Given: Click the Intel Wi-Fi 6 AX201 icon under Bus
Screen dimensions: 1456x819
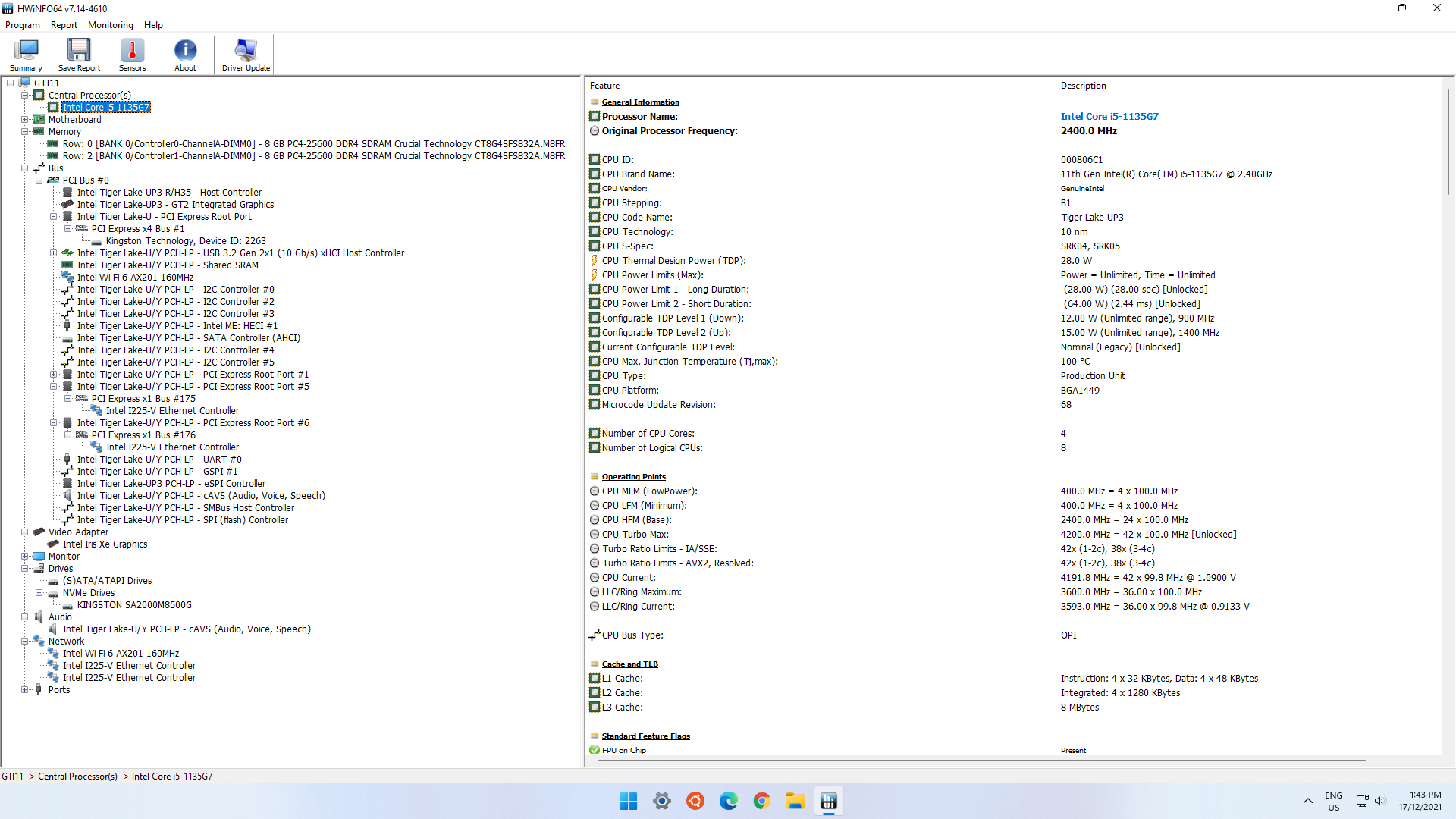Looking at the screenshot, I should click(67, 277).
